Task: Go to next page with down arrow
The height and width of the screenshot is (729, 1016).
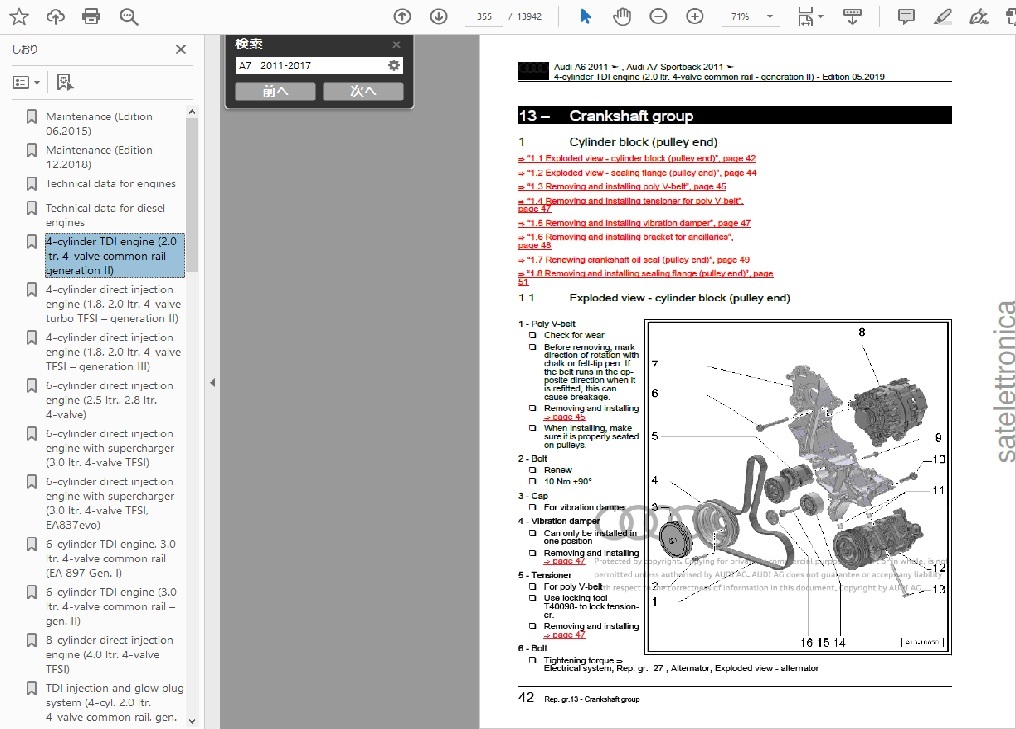Action: tap(439, 16)
